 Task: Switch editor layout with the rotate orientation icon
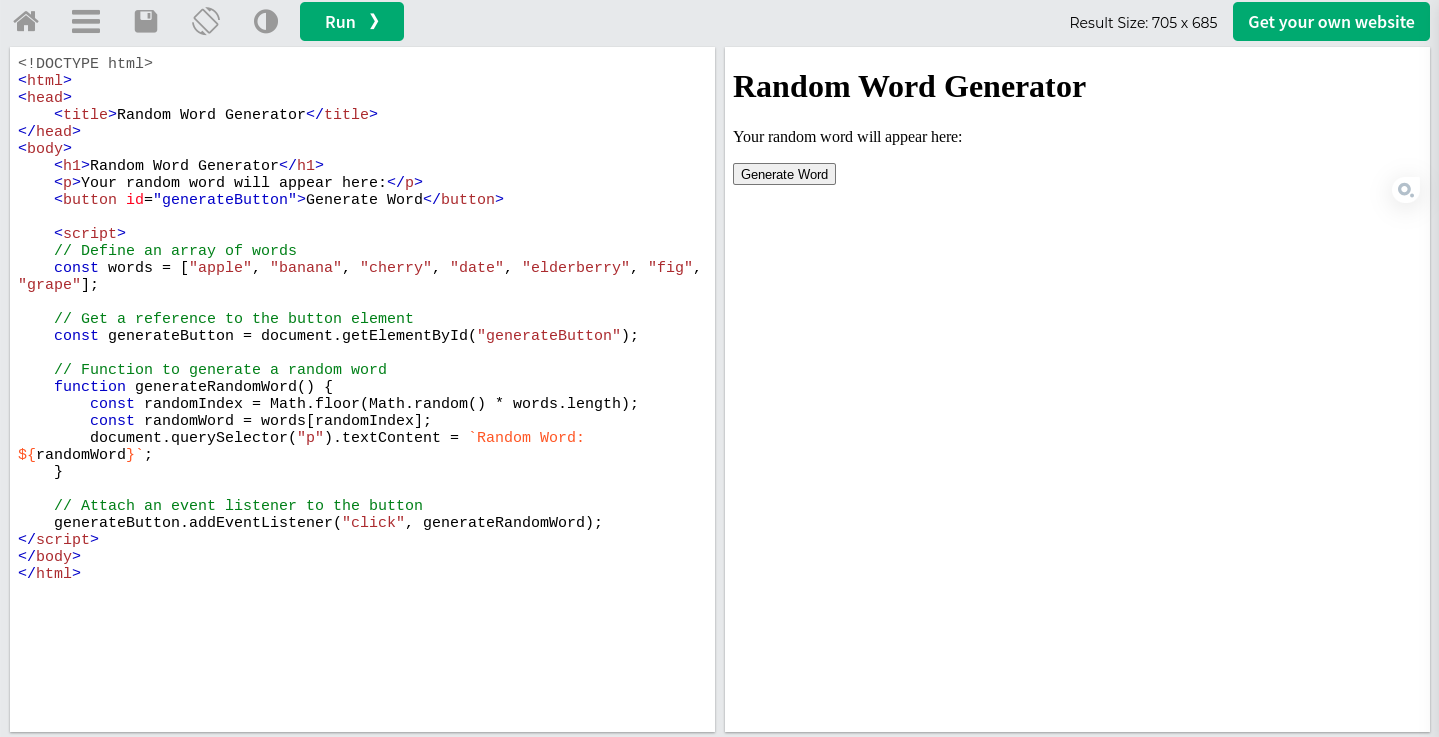(x=206, y=21)
